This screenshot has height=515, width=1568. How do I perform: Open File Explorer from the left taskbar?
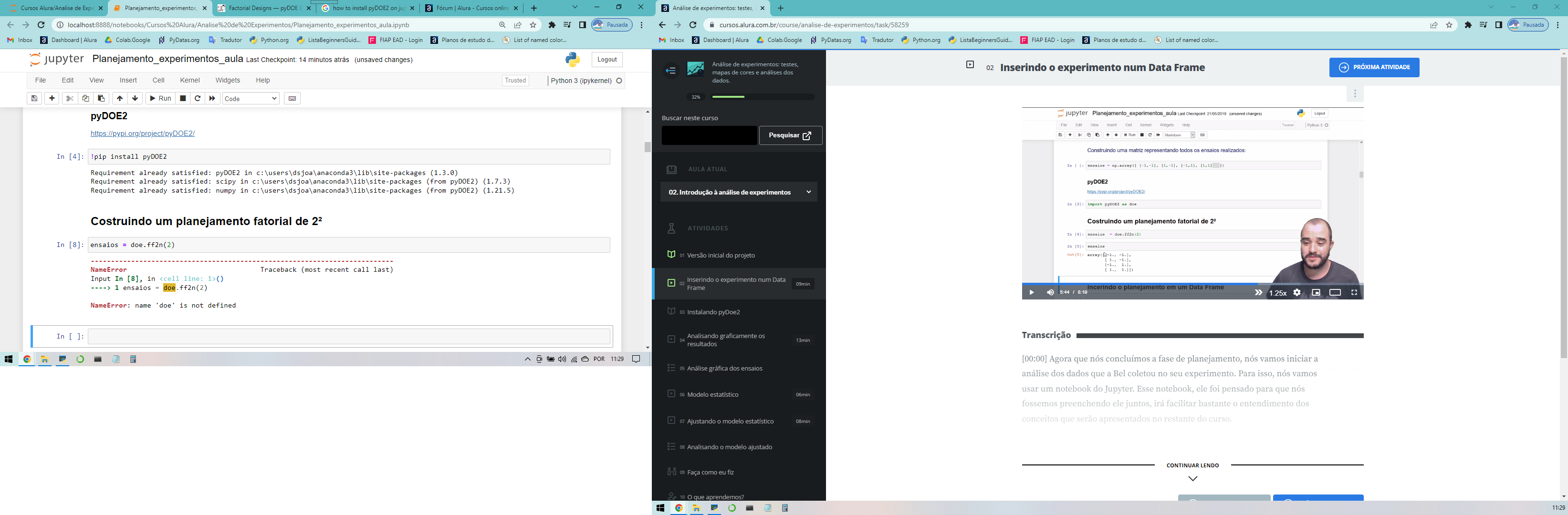(44, 360)
